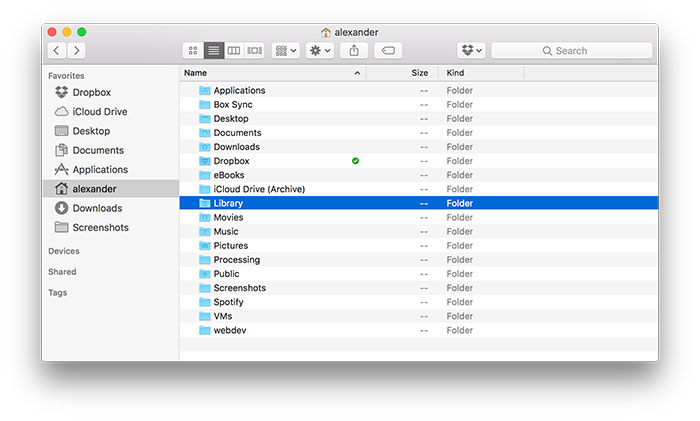Click the alexander home icon in title bar

coord(326,32)
